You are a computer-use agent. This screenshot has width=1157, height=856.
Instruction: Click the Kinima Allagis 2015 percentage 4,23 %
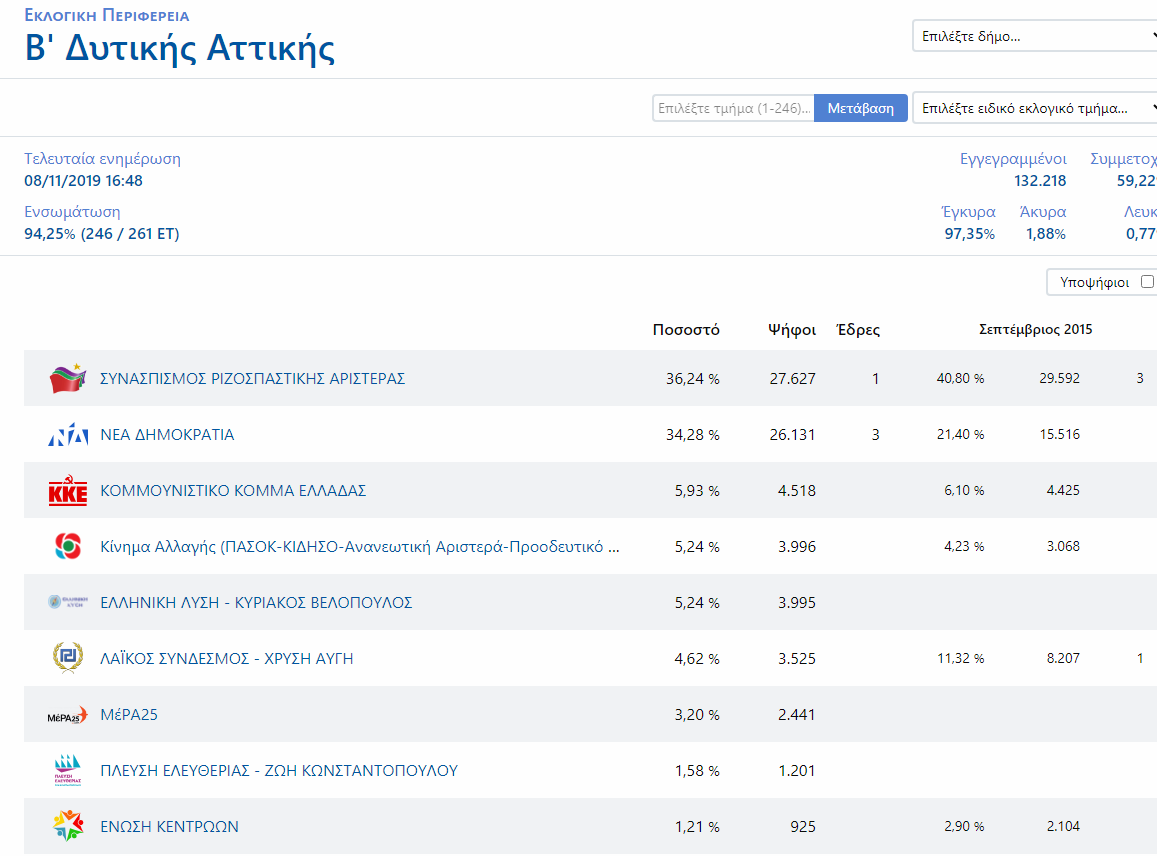pos(964,547)
